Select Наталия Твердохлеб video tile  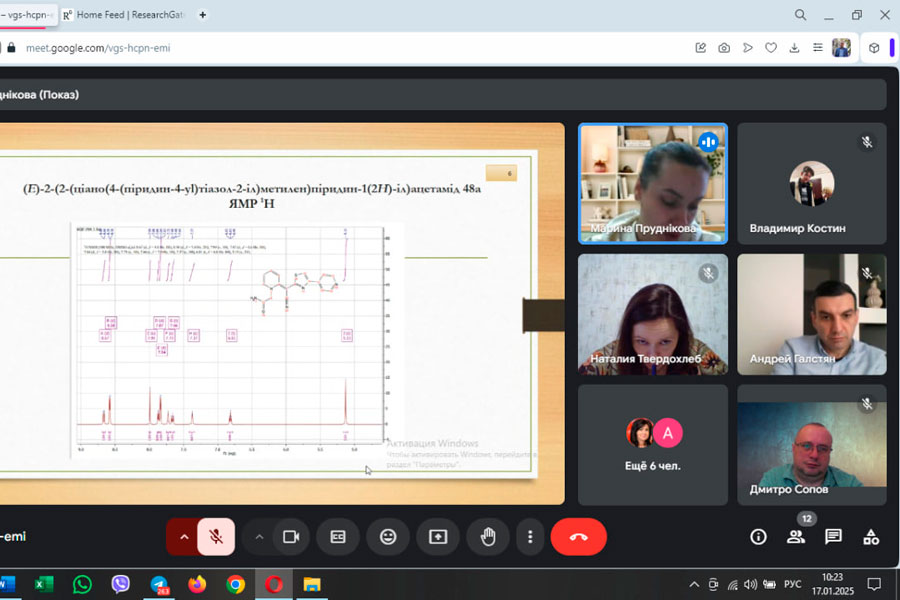(653, 315)
